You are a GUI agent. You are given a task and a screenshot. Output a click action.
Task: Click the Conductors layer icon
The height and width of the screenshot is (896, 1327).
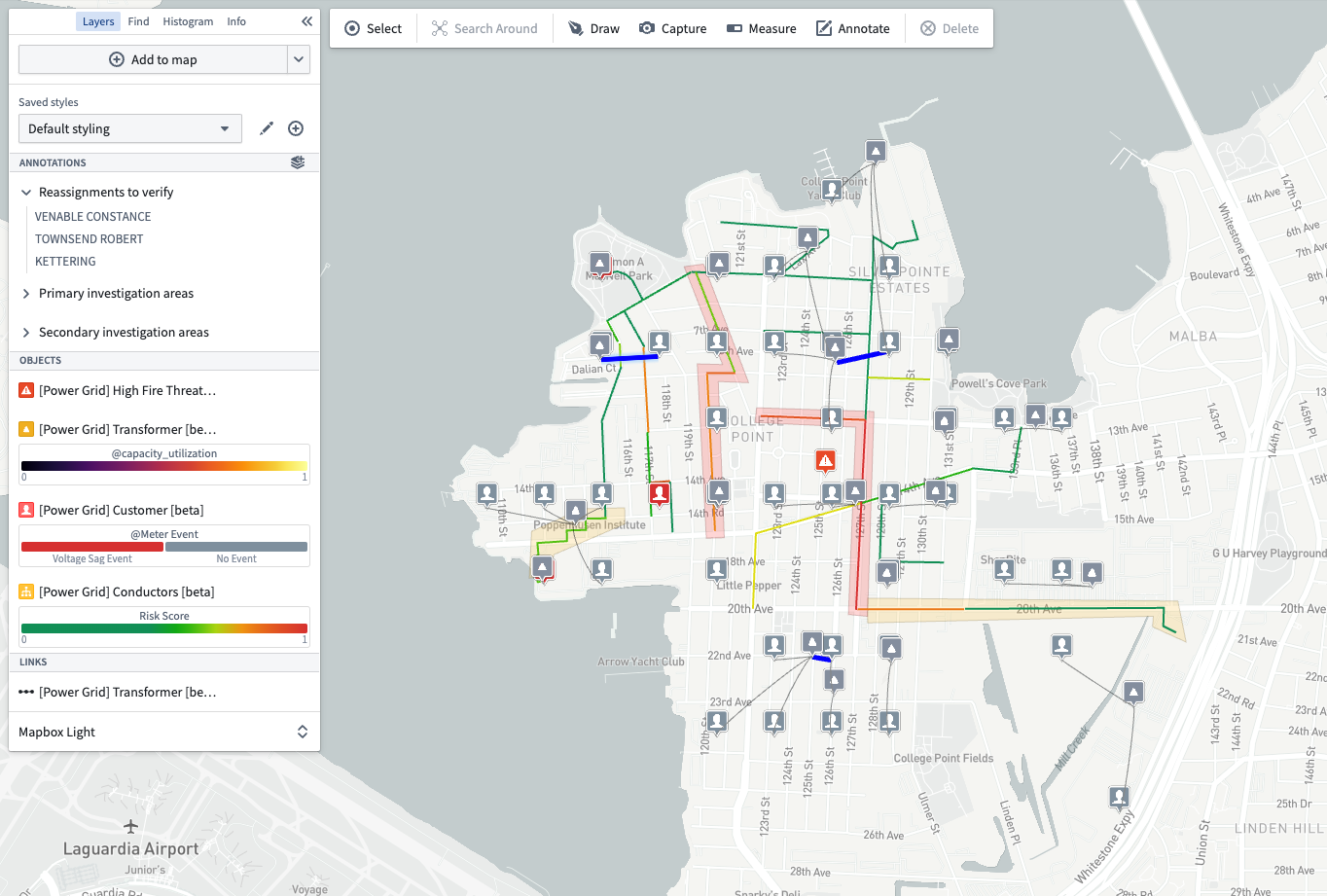tap(26, 591)
